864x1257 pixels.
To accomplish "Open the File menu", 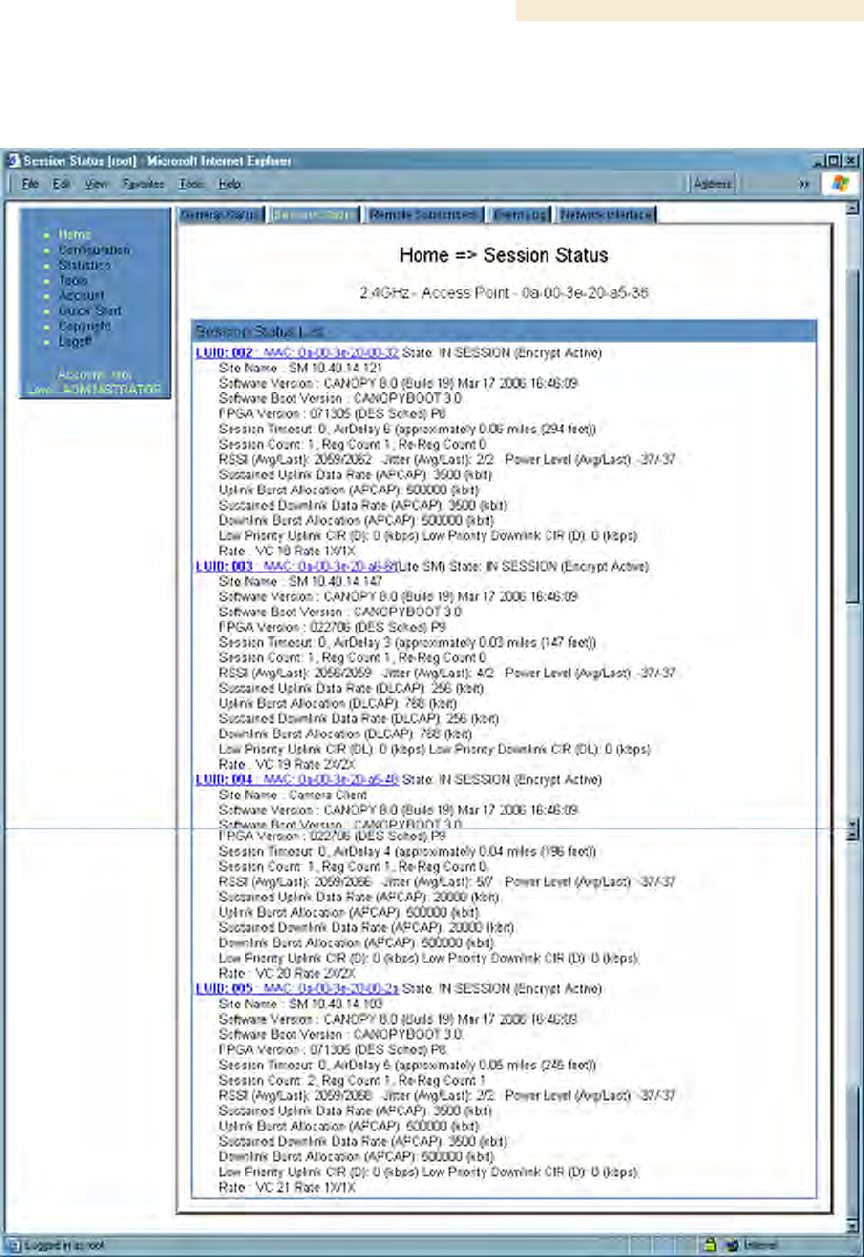I will click(30, 184).
